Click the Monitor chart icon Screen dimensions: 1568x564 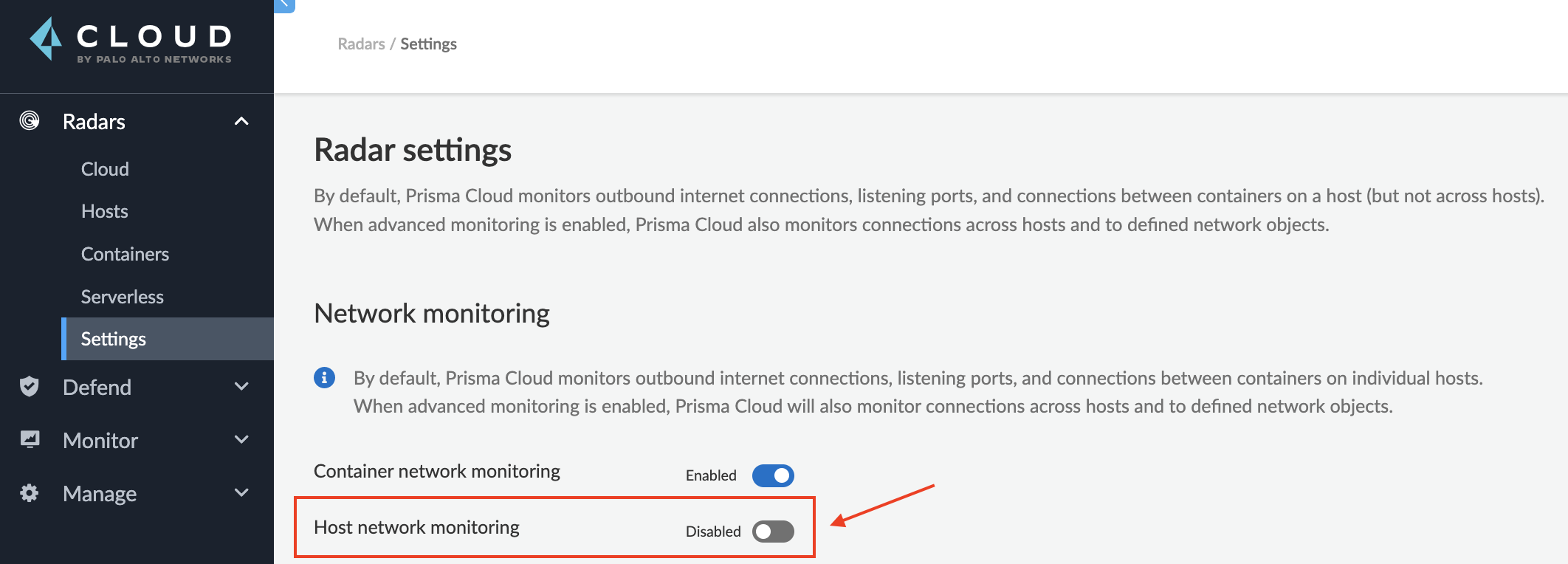(x=30, y=439)
